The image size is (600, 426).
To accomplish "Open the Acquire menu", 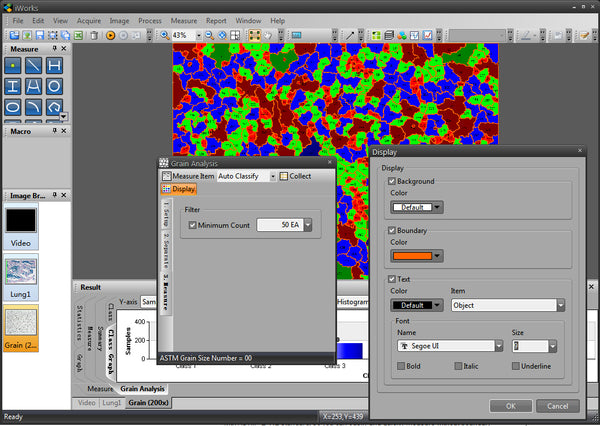I will tap(89, 21).
